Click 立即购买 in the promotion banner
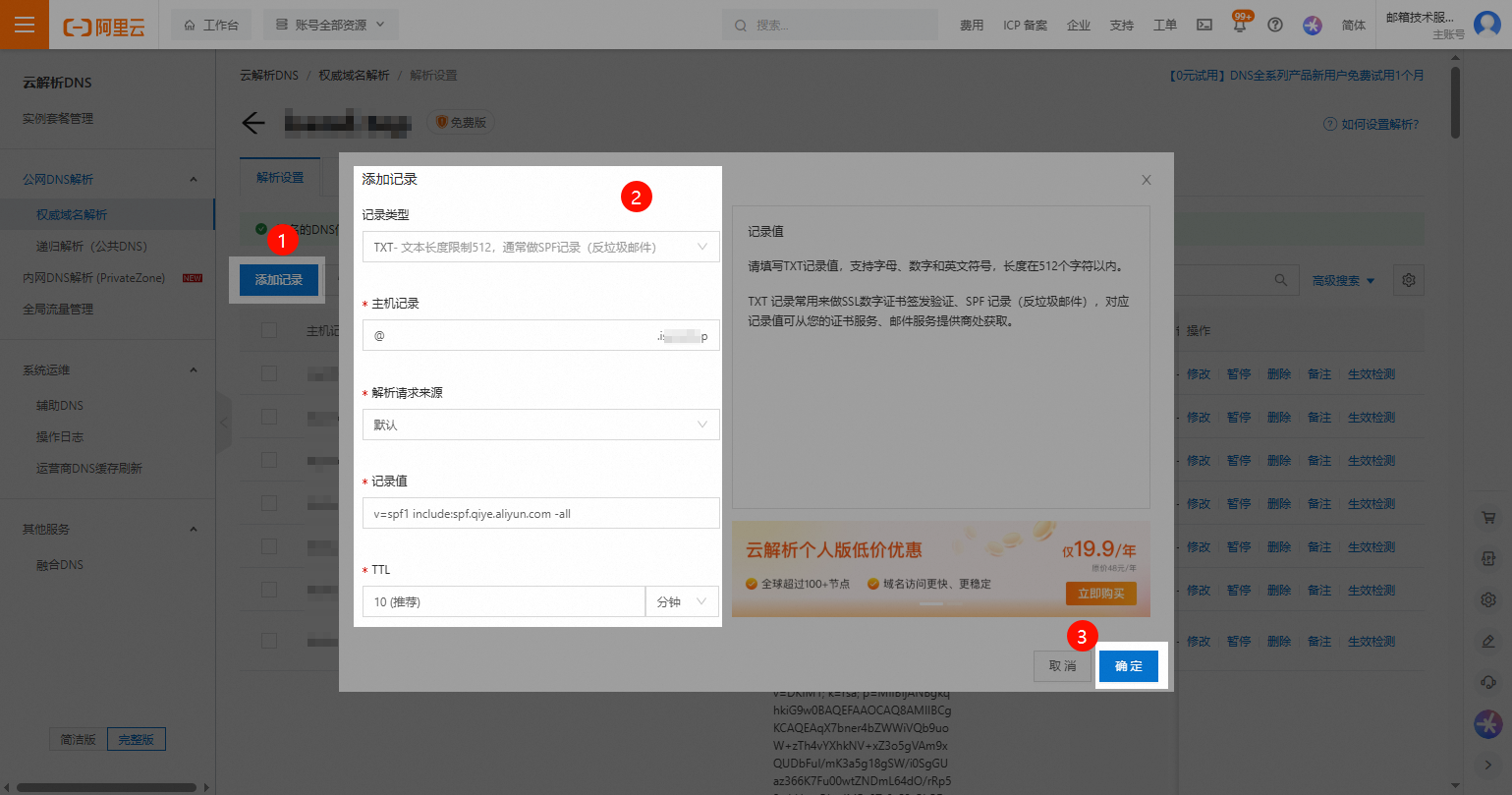This screenshot has height=795, width=1512. click(1100, 594)
